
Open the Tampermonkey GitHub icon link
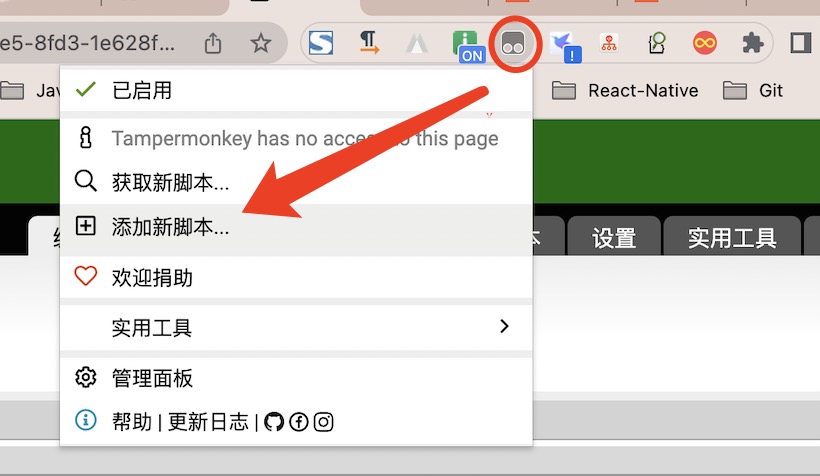click(274, 422)
